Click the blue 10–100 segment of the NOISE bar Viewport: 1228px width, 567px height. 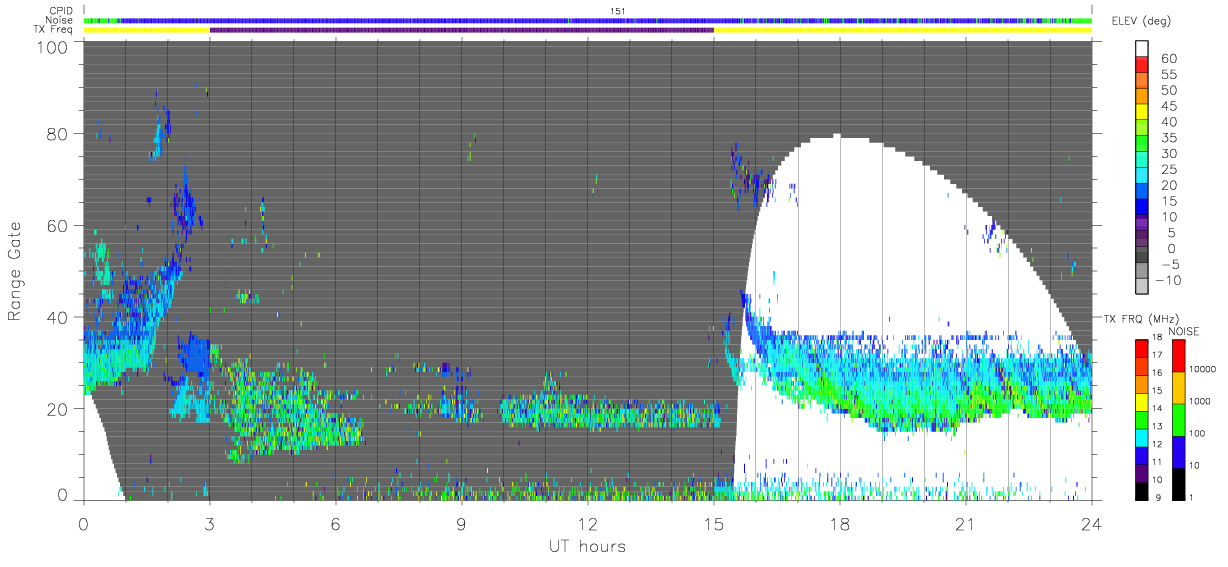pyautogui.click(x=1178, y=452)
